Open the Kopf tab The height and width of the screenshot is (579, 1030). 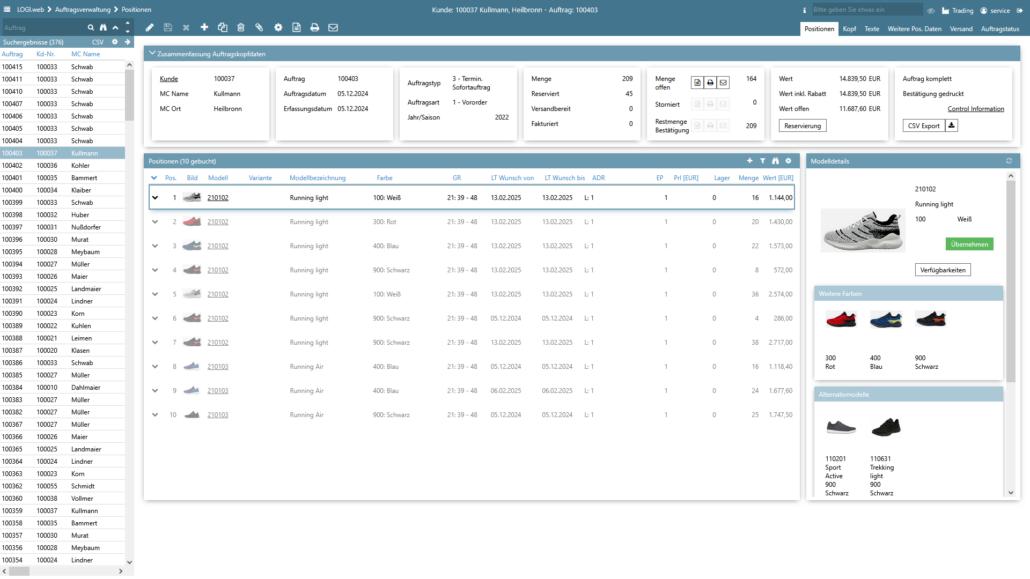(x=849, y=29)
